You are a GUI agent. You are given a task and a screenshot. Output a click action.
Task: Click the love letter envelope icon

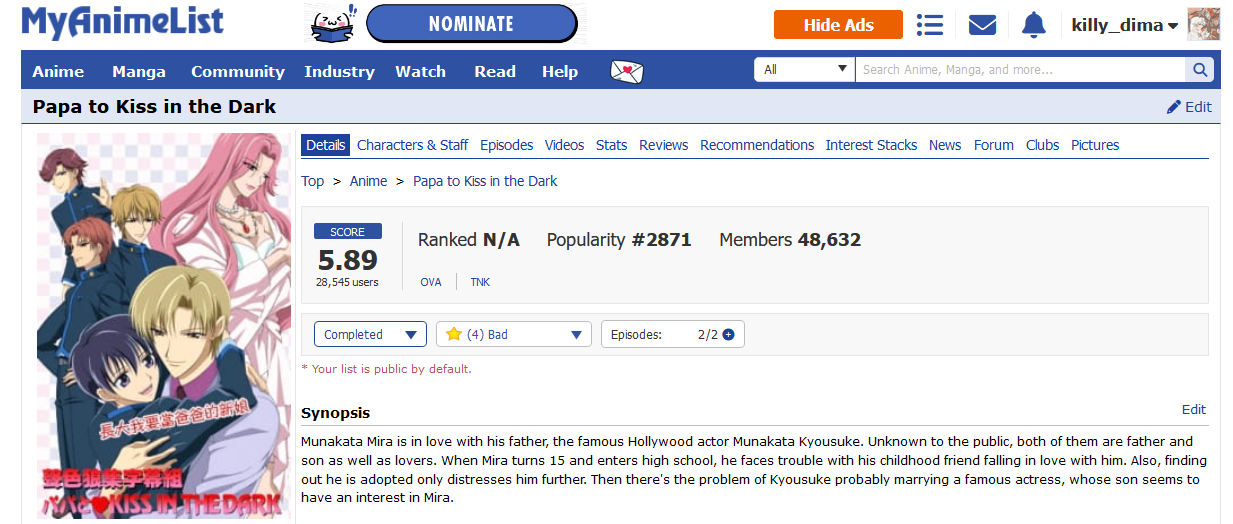click(627, 72)
